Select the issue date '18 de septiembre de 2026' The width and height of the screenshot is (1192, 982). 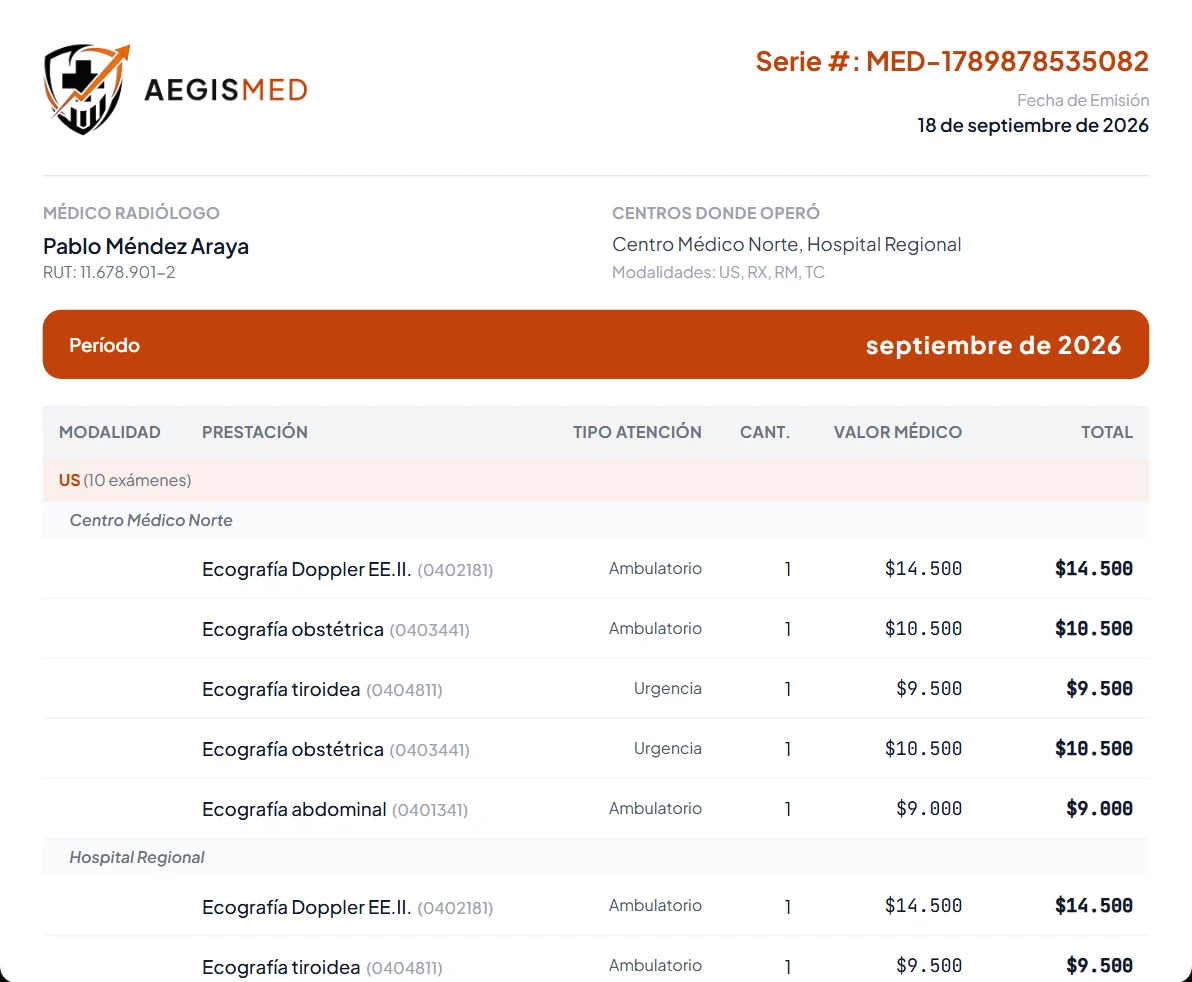[x=1032, y=125]
